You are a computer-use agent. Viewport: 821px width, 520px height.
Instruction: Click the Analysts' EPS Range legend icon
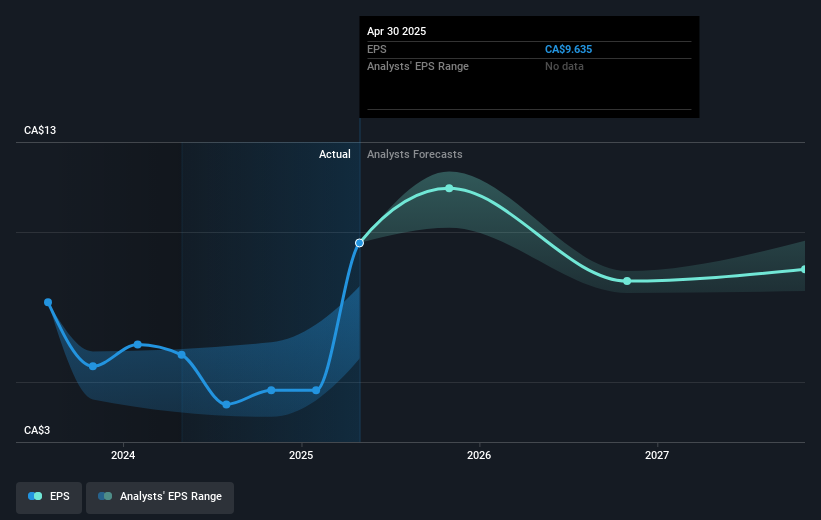pyautogui.click(x=105, y=496)
